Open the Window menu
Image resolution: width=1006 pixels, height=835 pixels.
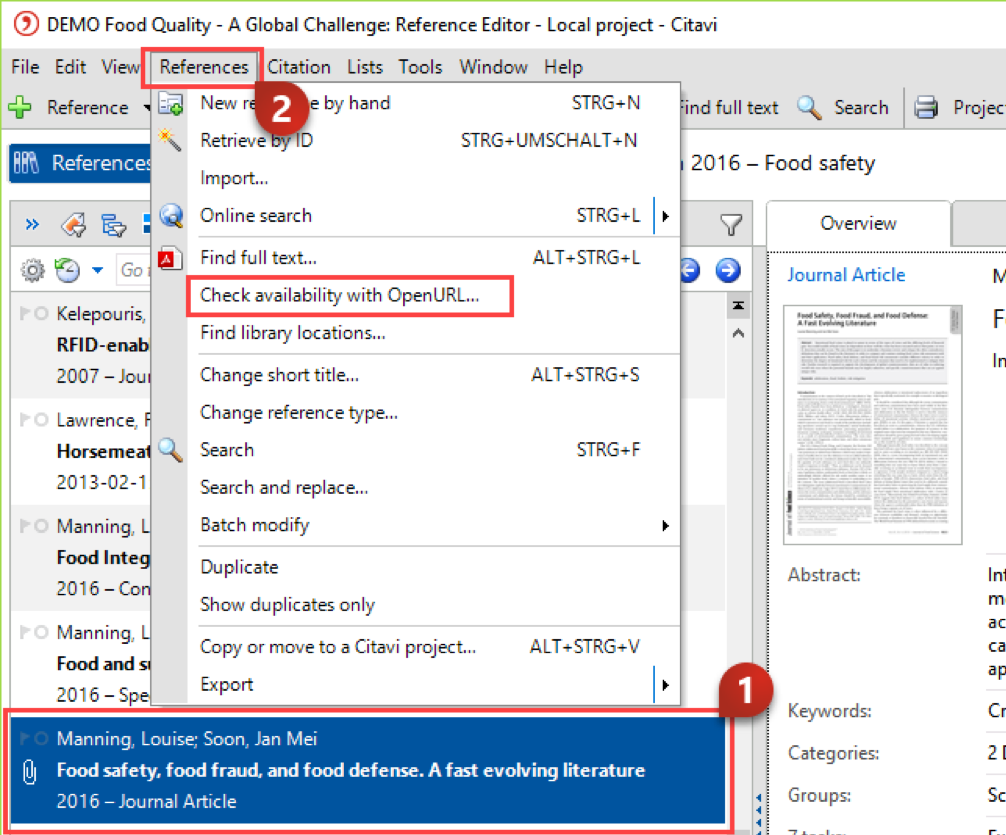(x=493, y=67)
